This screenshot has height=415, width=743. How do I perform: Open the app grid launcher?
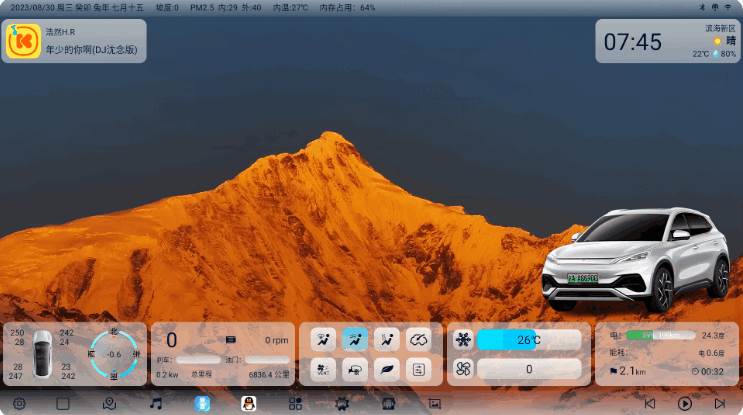pos(295,403)
